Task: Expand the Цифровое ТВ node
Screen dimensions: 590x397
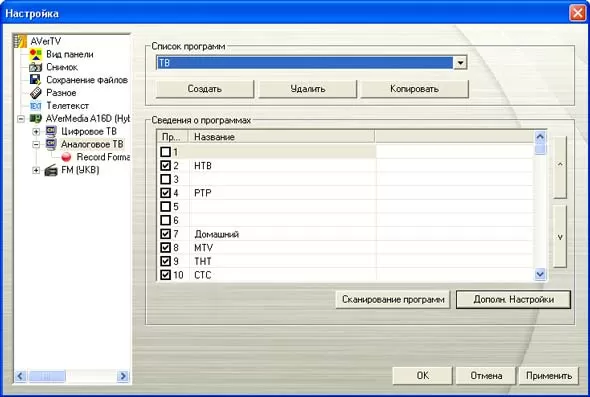Action: tap(36, 132)
